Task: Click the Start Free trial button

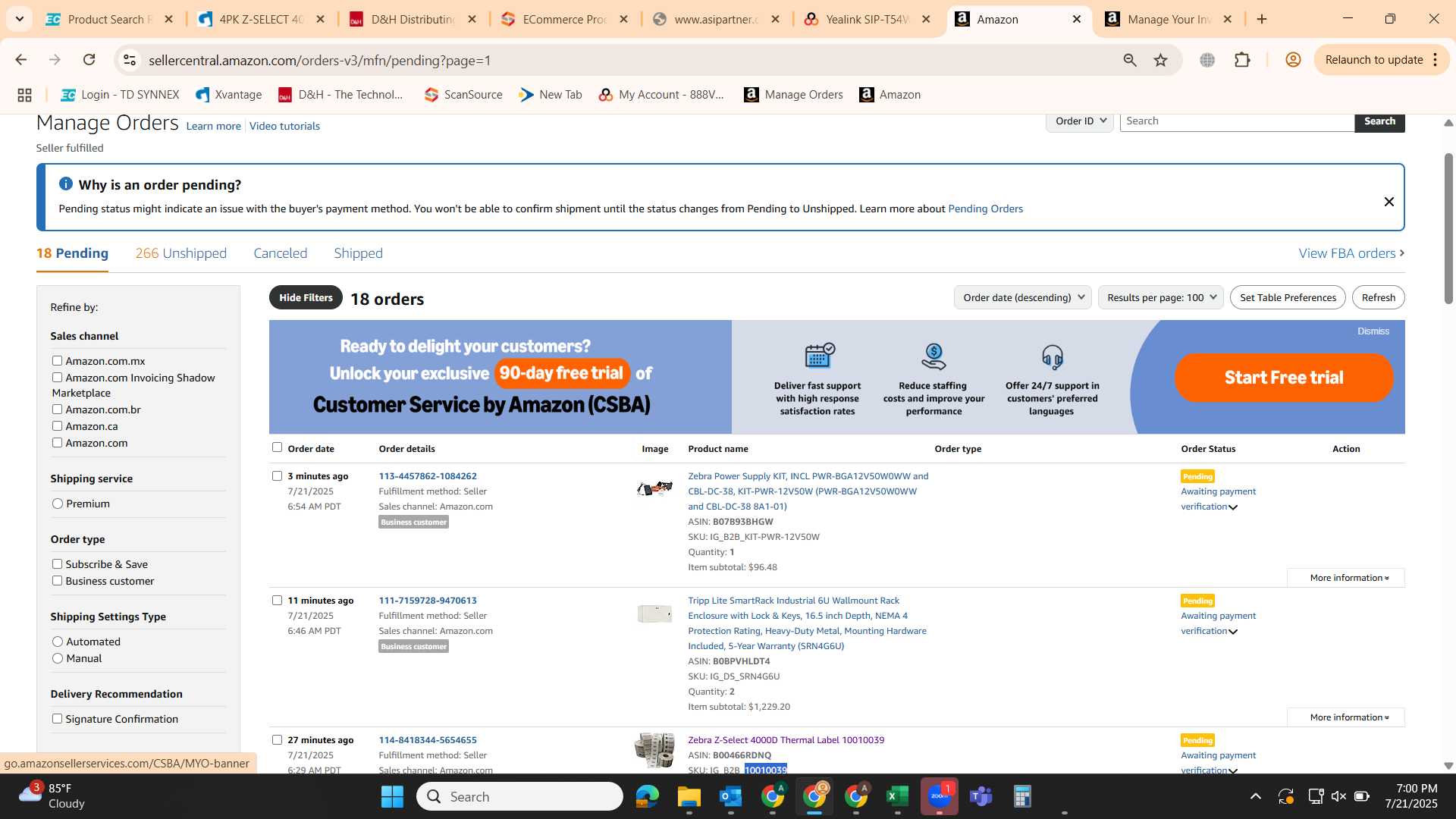Action: click(1284, 378)
